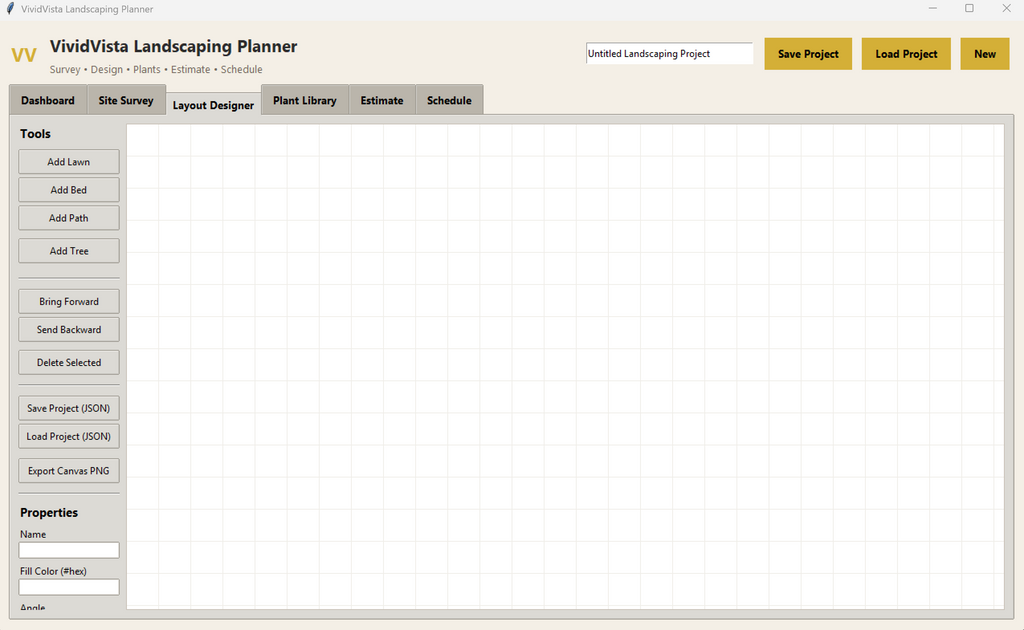This screenshot has height=630, width=1024.
Task: Click the Save Project button in the header
Action: [x=807, y=54]
